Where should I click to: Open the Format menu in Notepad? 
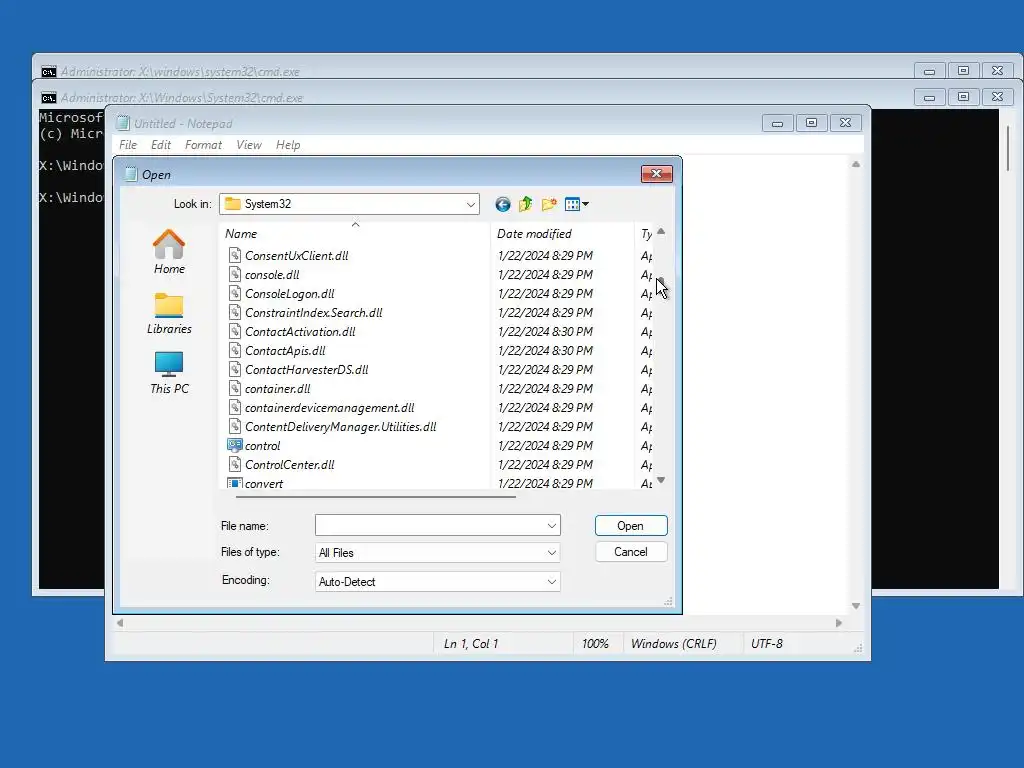coord(203,145)
